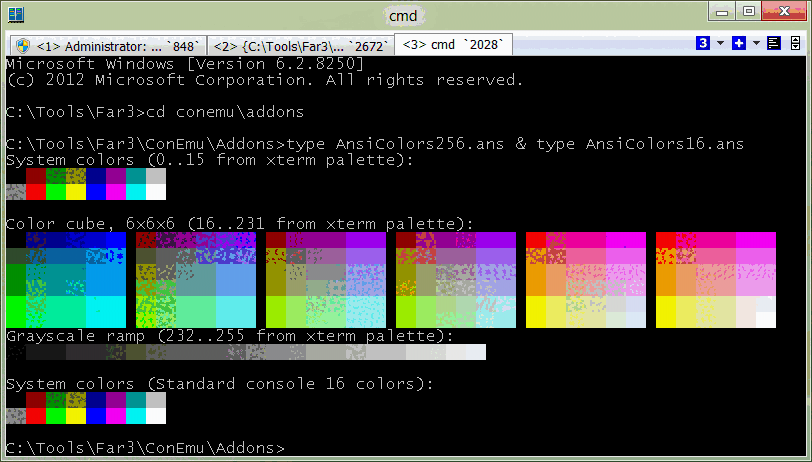The image size is (812, 462).
Task: Switch to the <2> C:\Tools\Far3 tab
Action: [301, 46]
